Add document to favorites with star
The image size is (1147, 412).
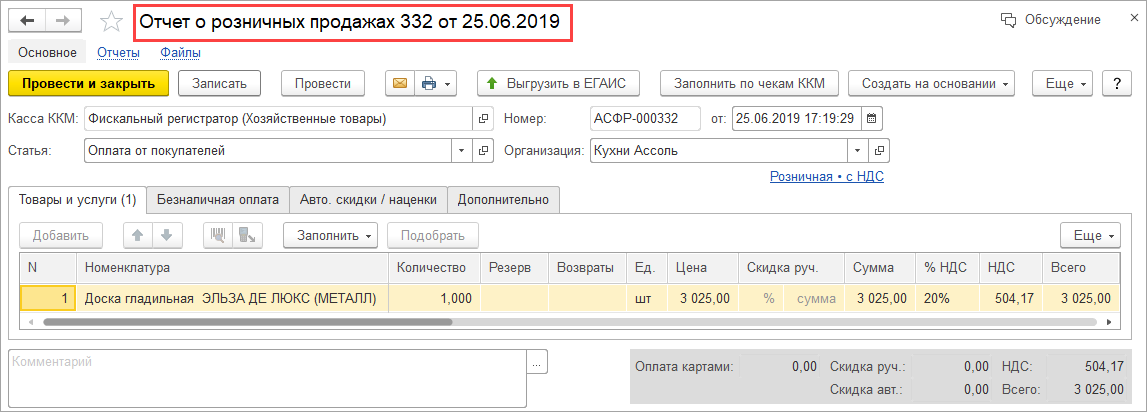tap(113, 21)
